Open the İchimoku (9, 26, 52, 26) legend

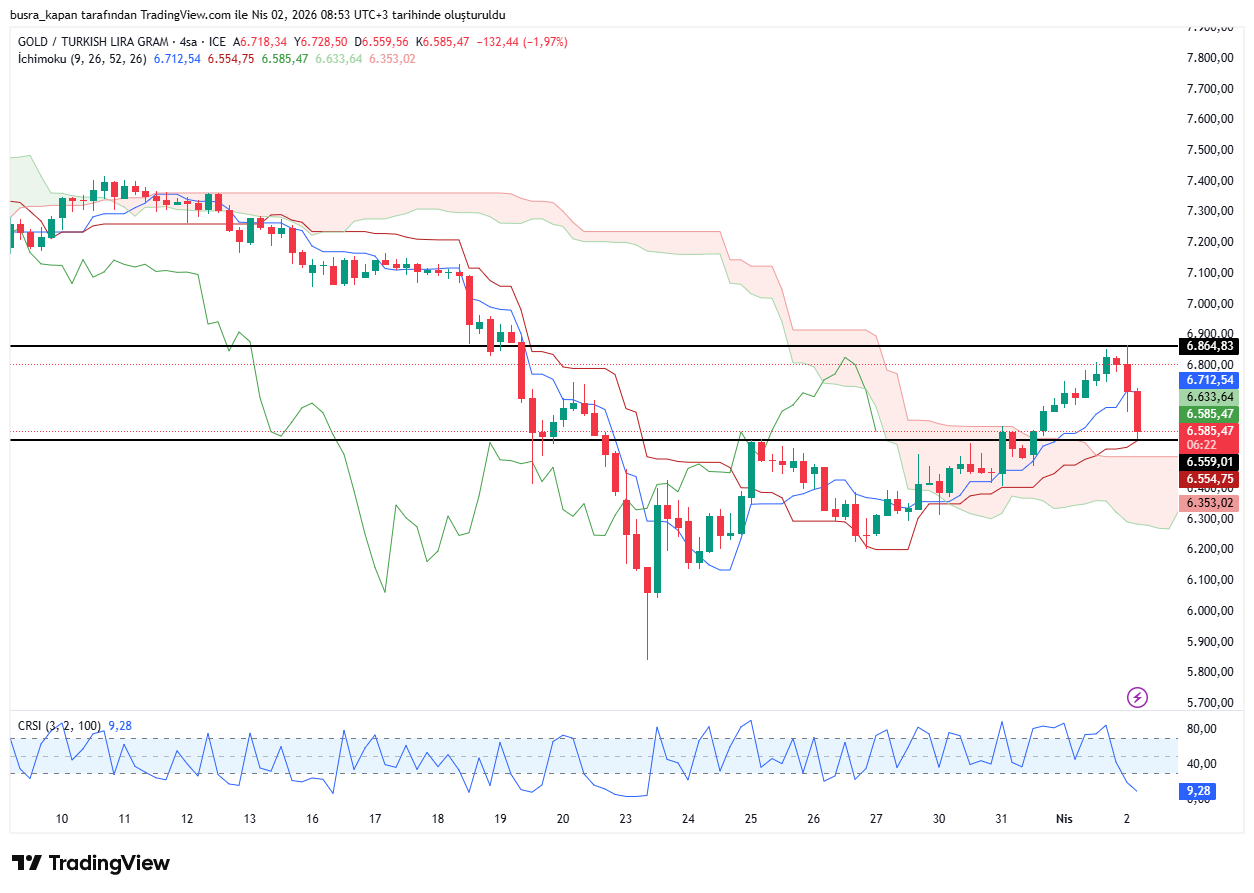click(x=82, y=59)
